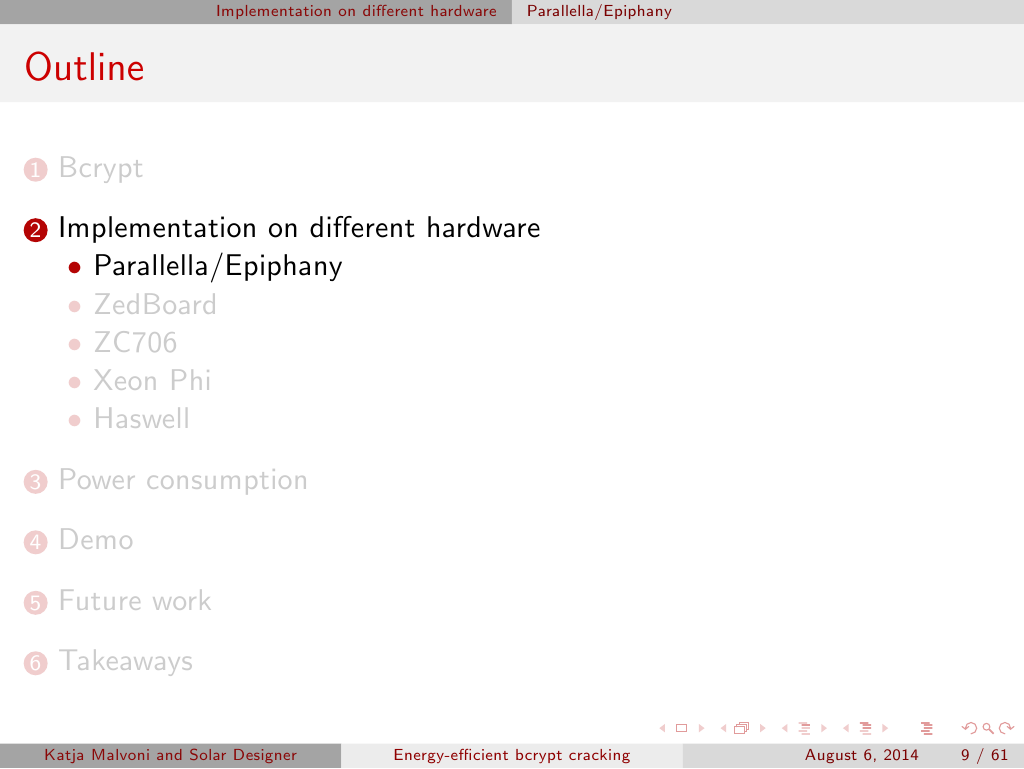Click the previous subsection arrow
Viewport: 1024px width, 769px height.
point(784,728)
